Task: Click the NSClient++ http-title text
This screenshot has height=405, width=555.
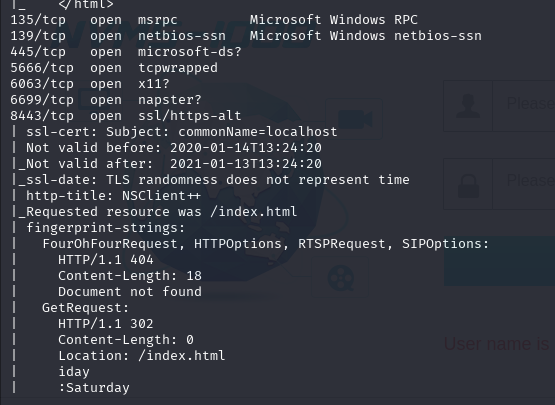Action: click(161, 196)
